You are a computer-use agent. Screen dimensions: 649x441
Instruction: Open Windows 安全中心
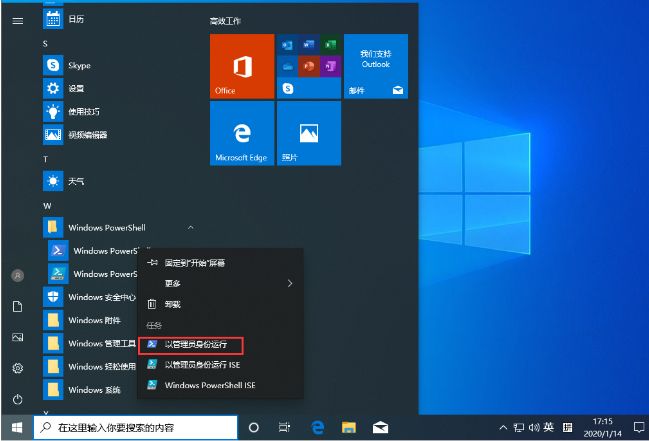click(89, 297)
